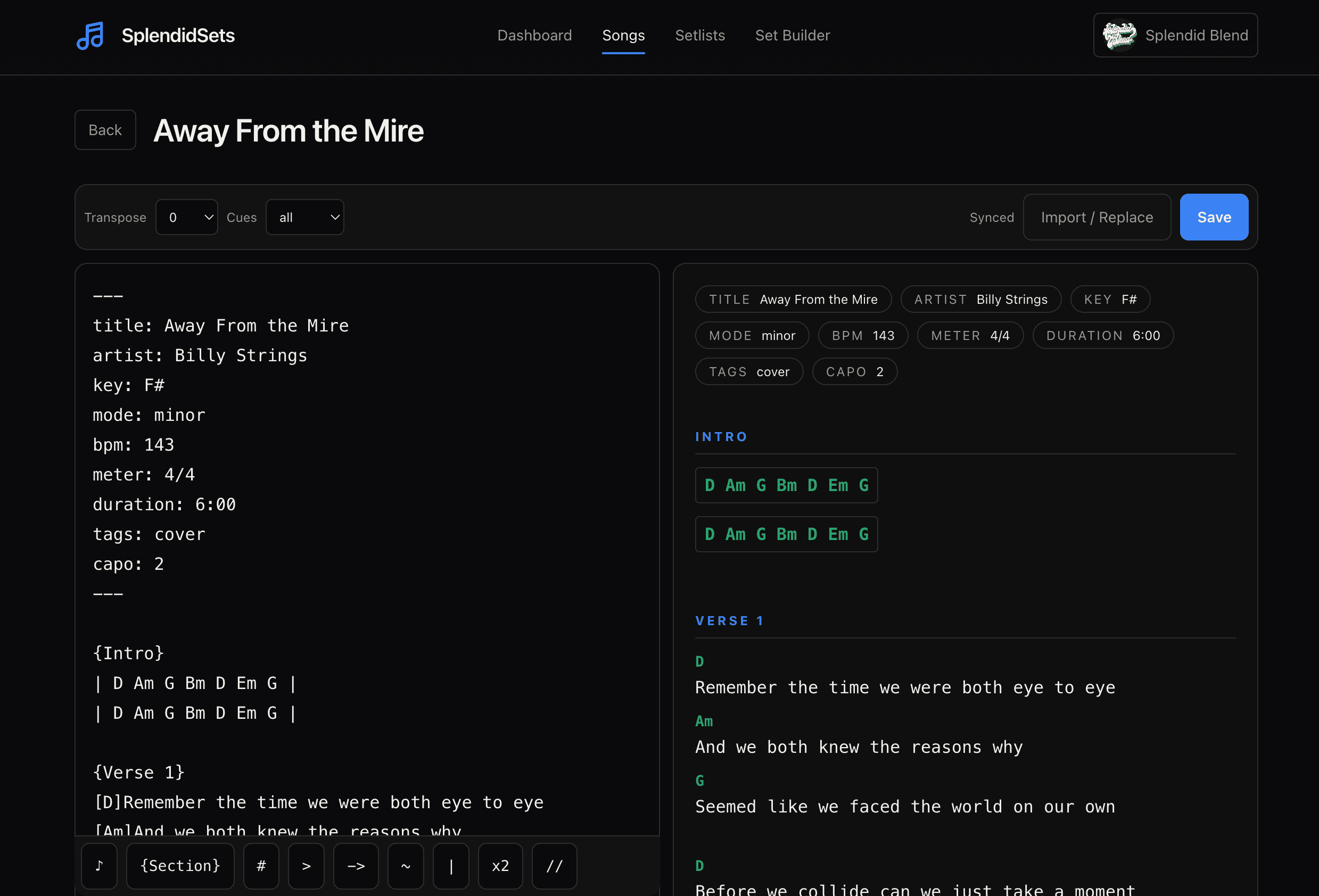Screen dimensions: 1319x896
Task: Click the TITLE Away From the Mire chip
Action: (793, 299)
